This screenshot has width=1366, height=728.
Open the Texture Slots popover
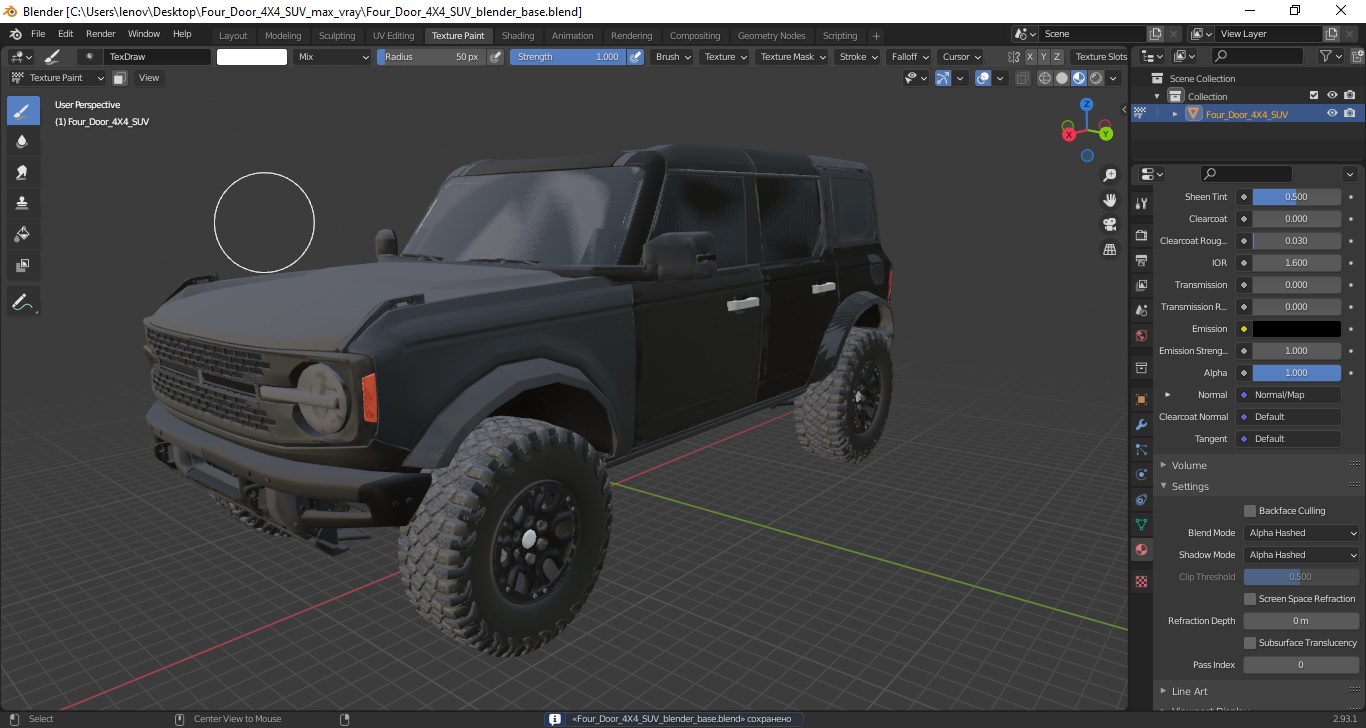[1101, 57]
